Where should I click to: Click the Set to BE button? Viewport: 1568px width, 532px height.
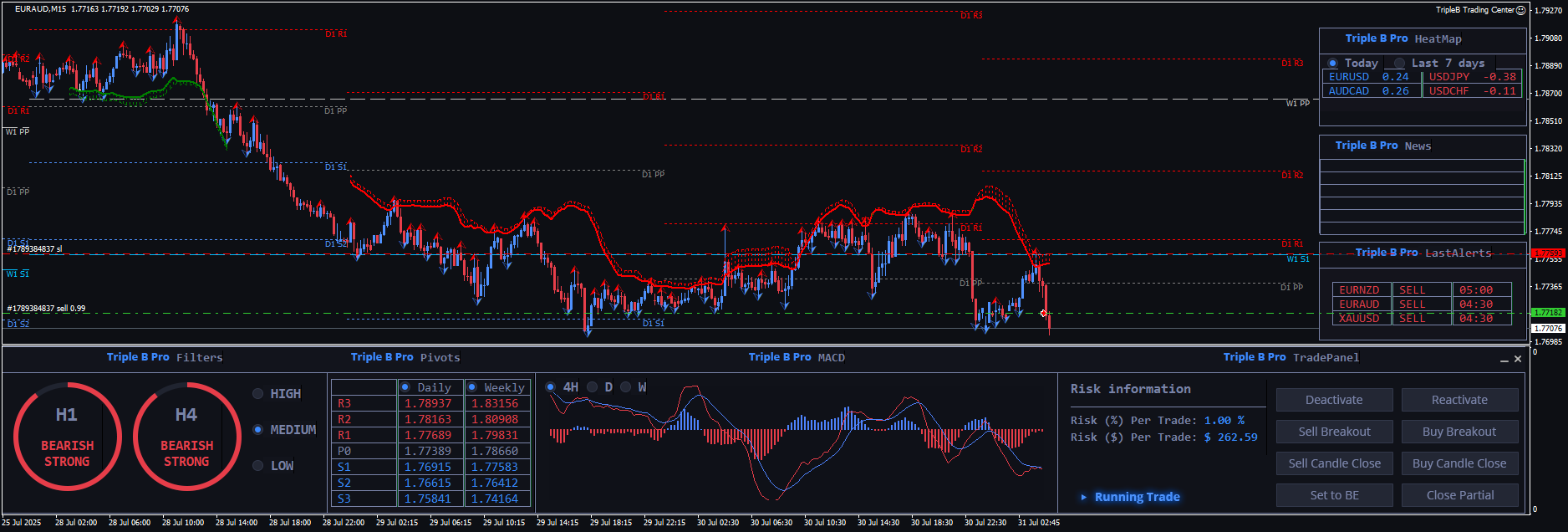(1334, 495)
